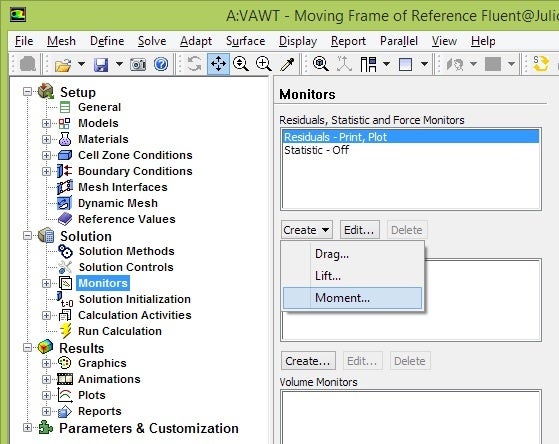
Task: Expand the Models tree node
Action: (46, 123)
